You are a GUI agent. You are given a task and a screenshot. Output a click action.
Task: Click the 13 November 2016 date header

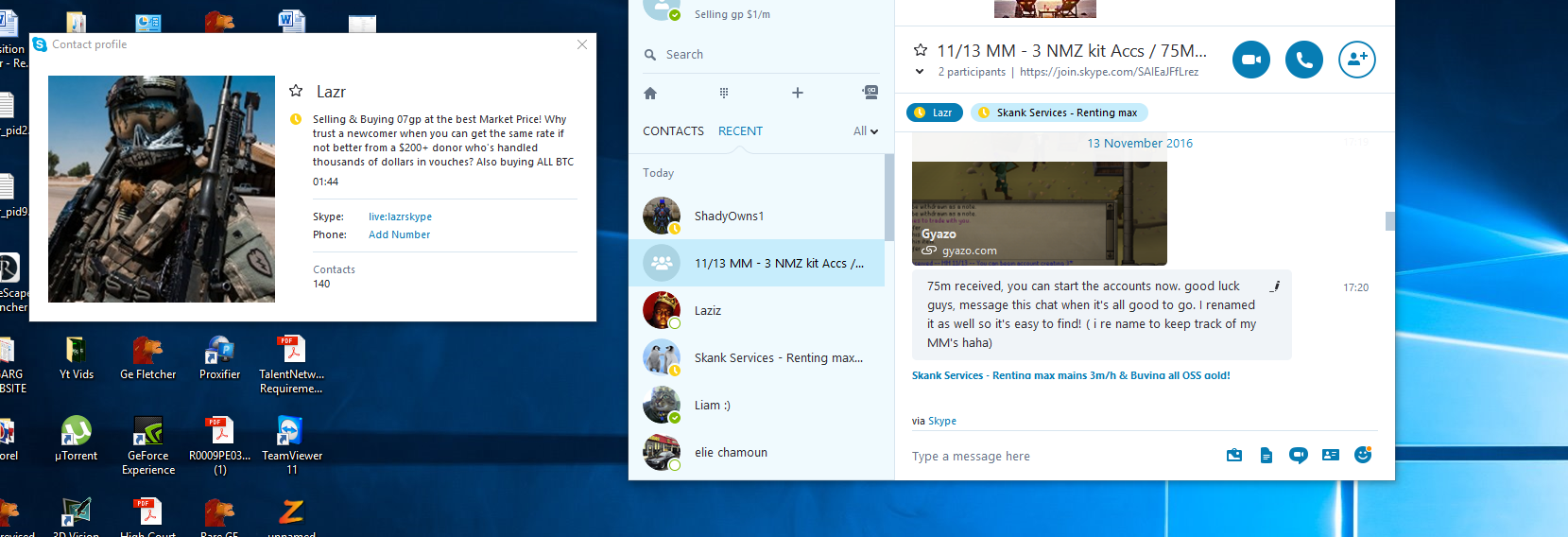(x=1140, y=143)
